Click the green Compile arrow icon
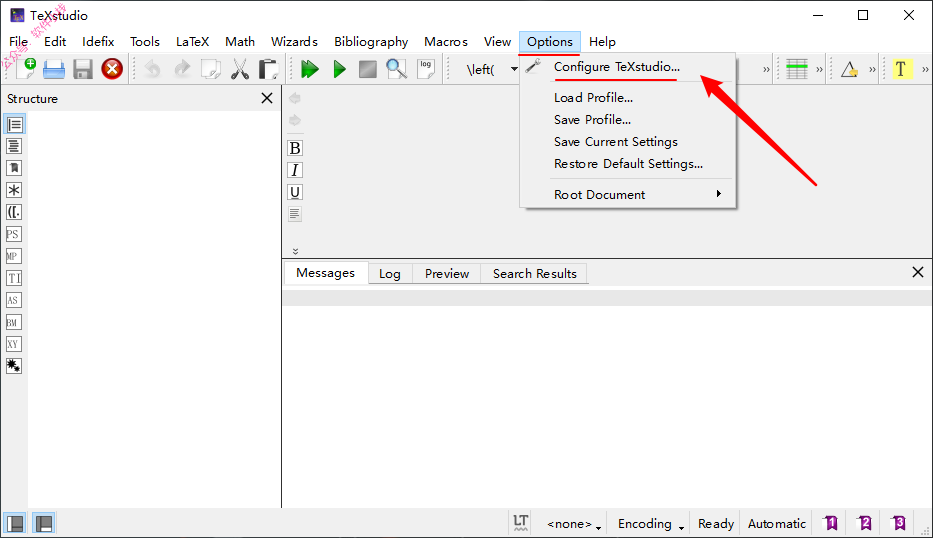Image resolution: width=933 pixels, height=538 pixels. 339,69
